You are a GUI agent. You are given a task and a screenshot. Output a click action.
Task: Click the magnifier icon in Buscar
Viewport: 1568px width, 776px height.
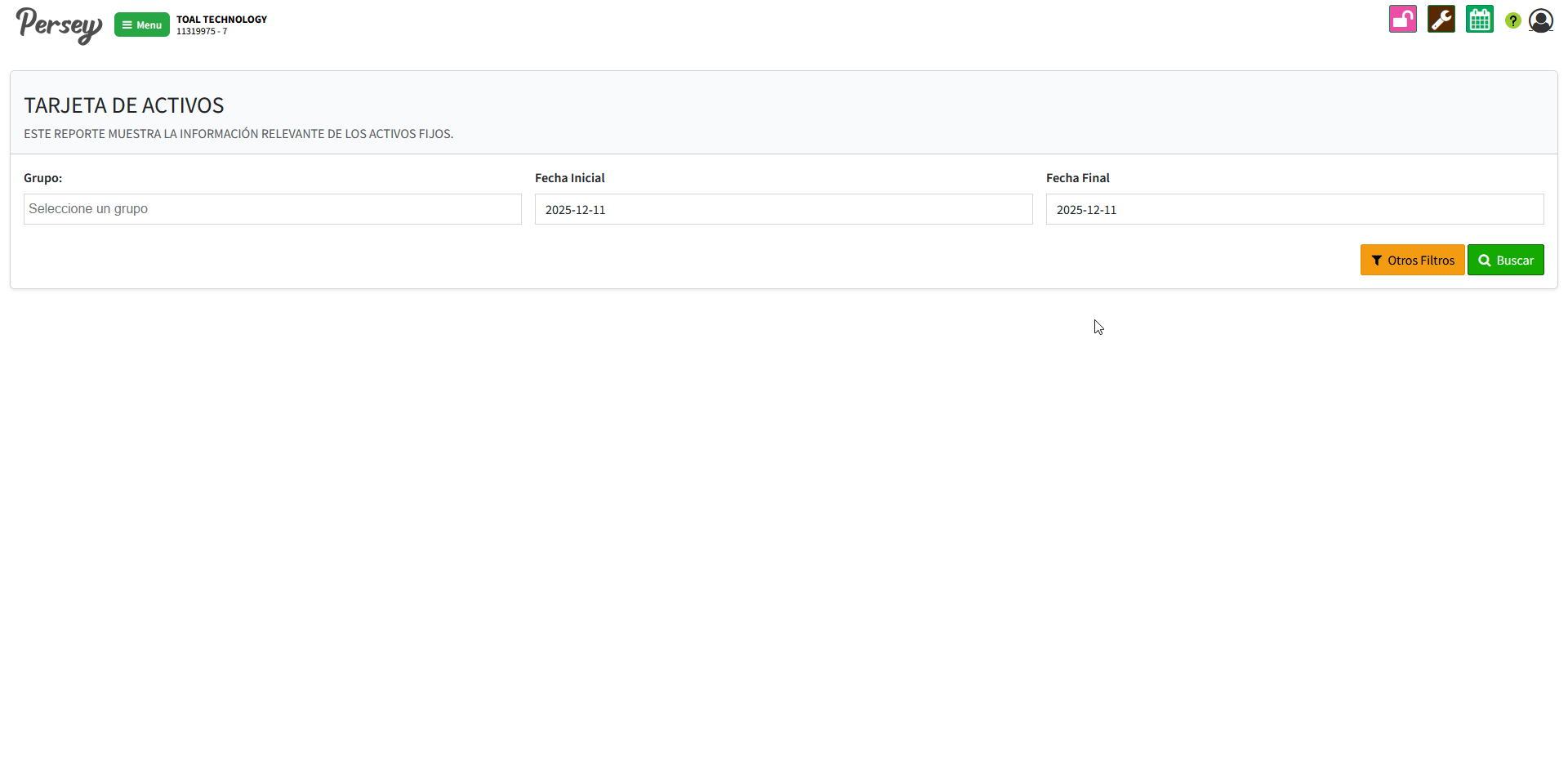point(1485,261)
